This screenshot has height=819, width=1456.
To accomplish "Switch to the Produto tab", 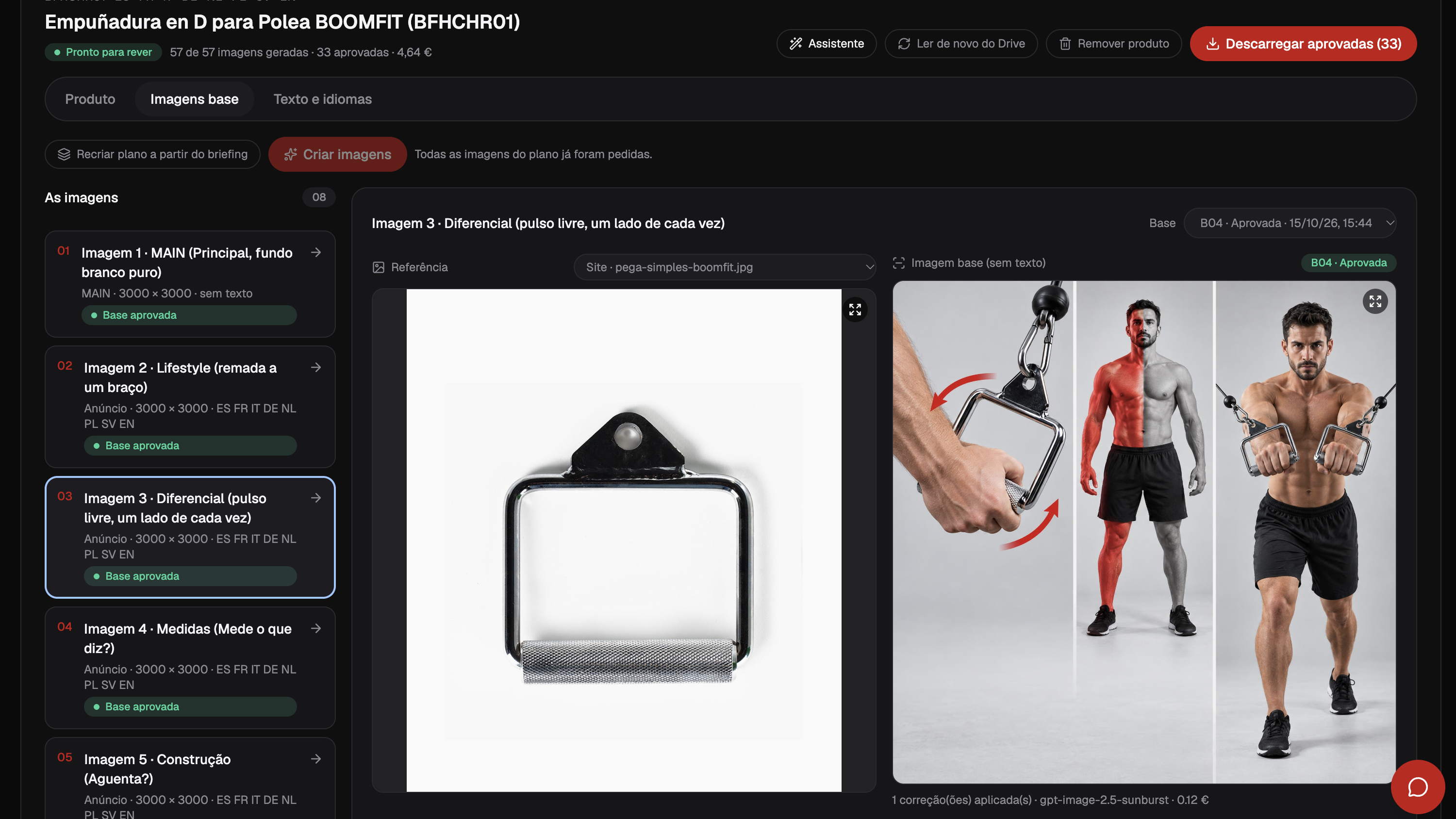I will (x=90, y=99).
